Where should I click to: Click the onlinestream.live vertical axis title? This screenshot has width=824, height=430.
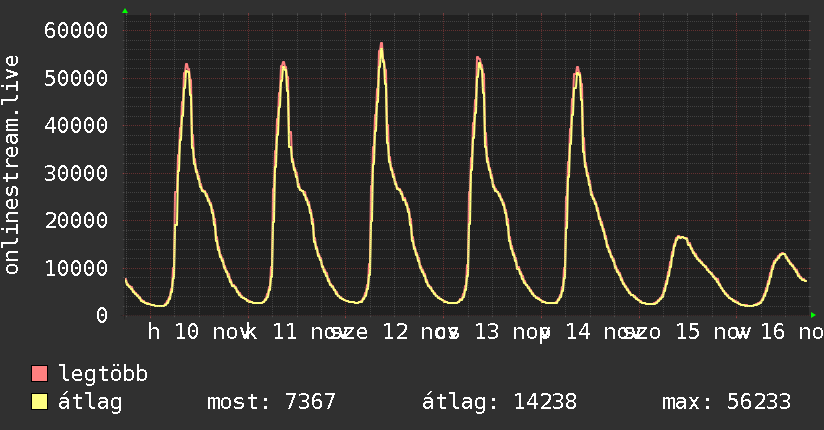tap(13, 165)
